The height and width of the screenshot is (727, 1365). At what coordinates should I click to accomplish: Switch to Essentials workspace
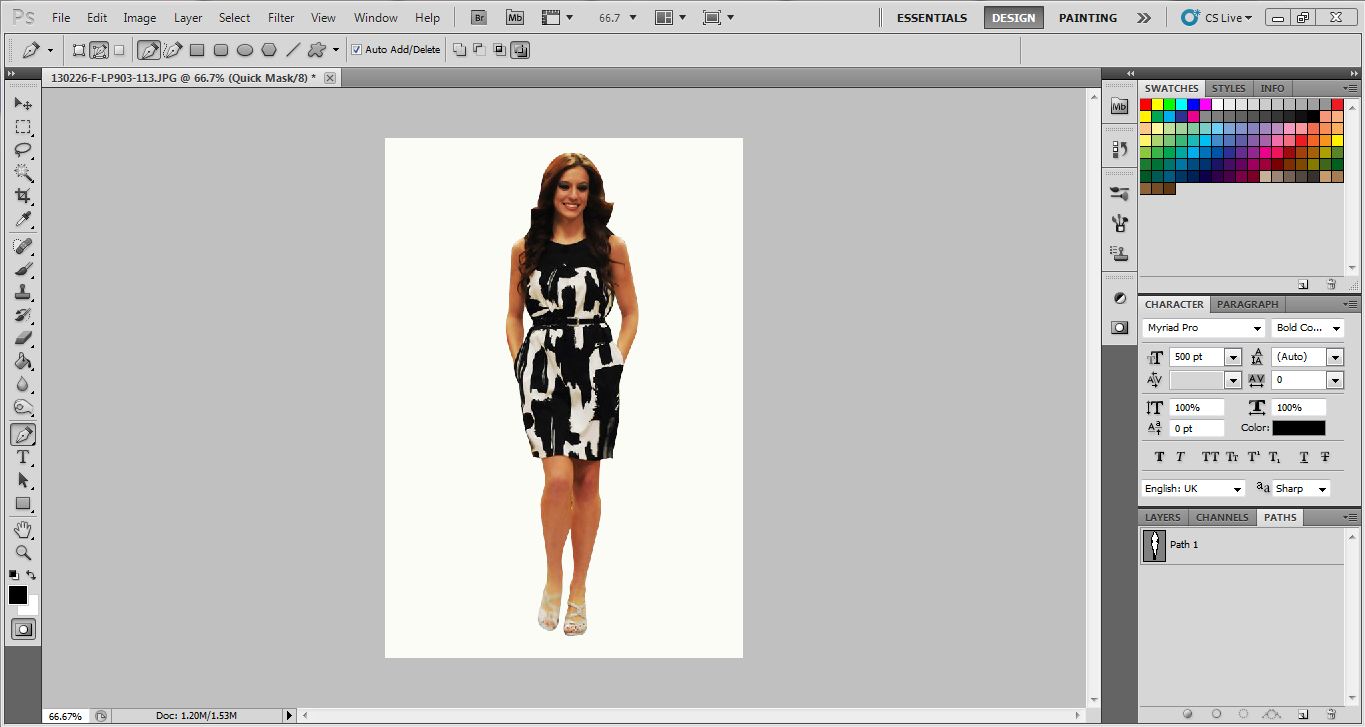pos(931,18)
